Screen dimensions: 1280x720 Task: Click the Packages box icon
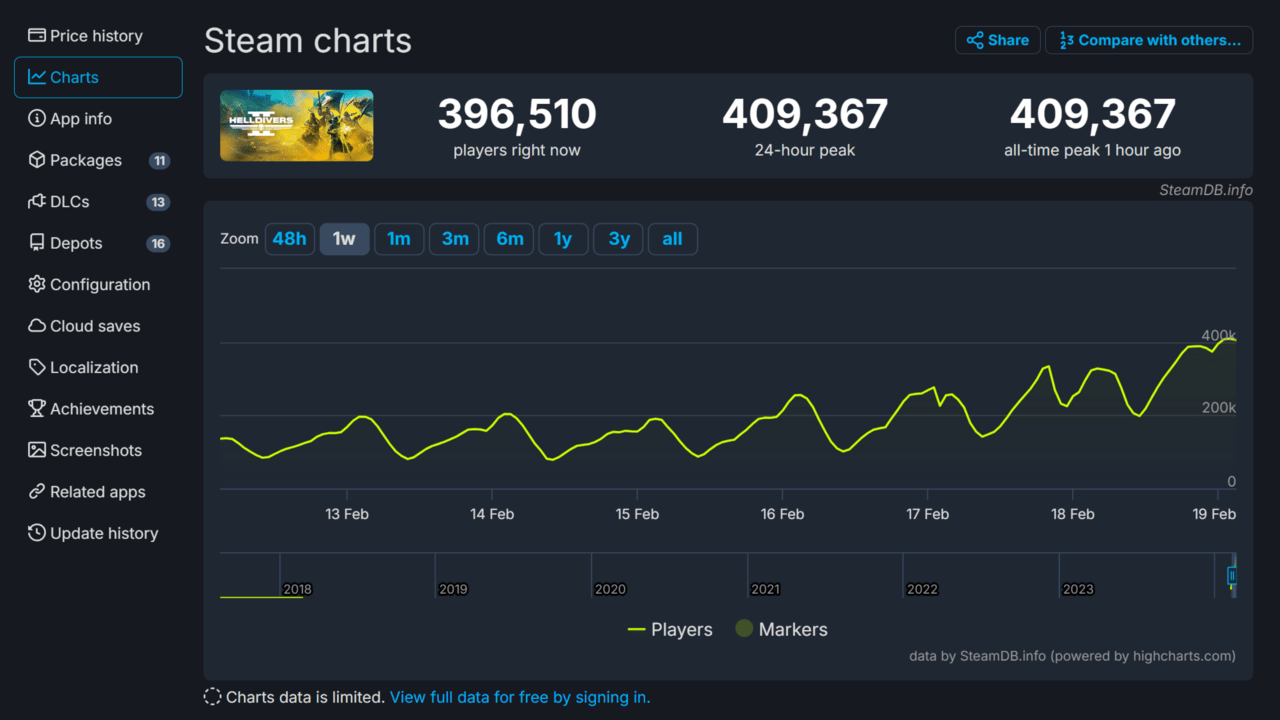37,160
